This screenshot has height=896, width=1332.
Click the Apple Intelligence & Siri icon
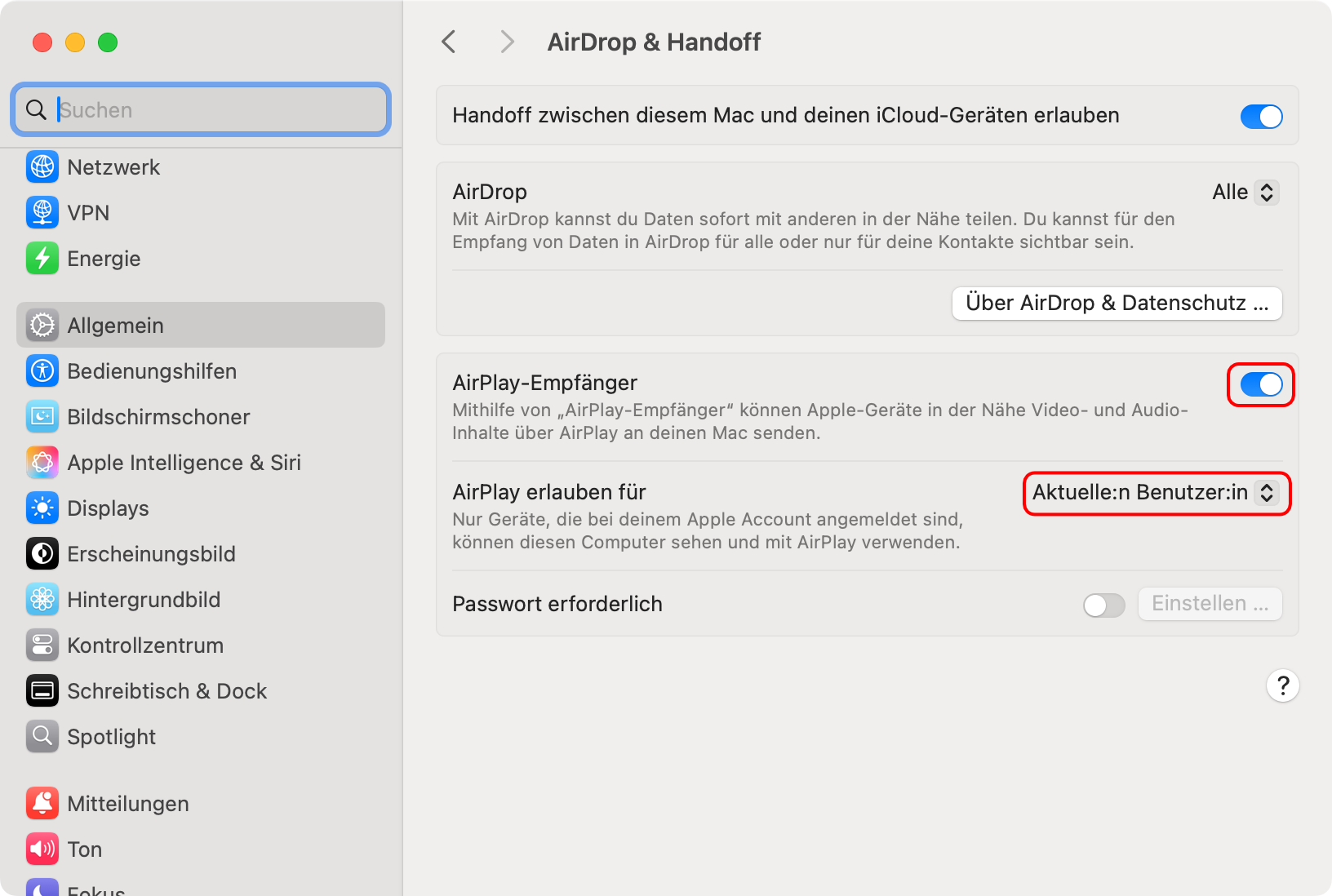point(42,463)
